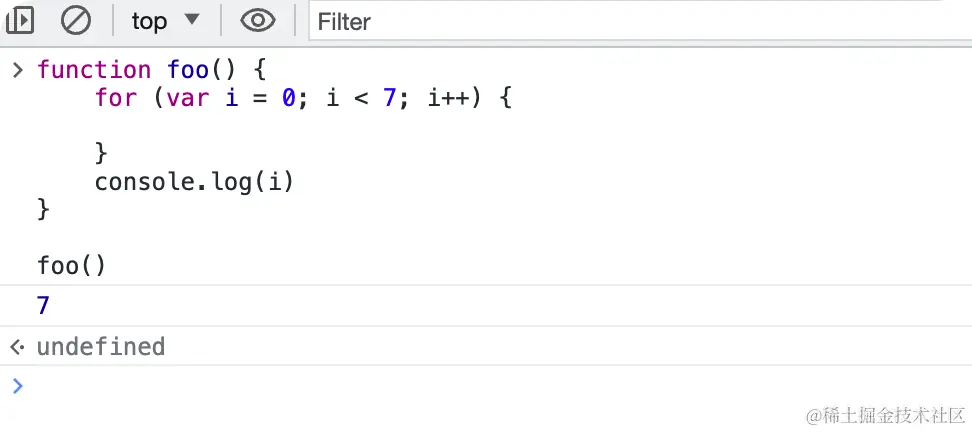Select the foo() call line

72,266
